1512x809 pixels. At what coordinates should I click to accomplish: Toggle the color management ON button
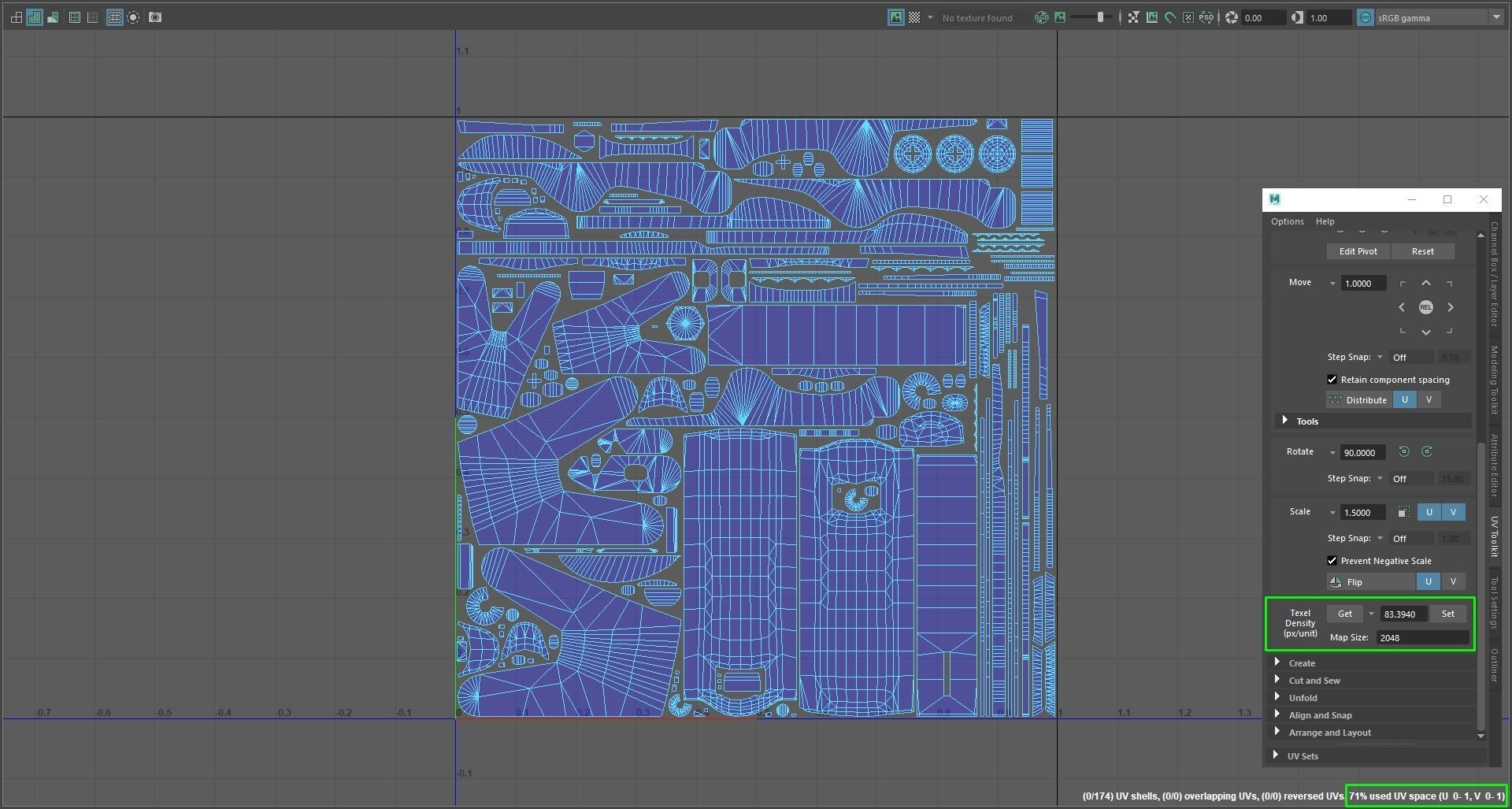tap(1366, 17)
